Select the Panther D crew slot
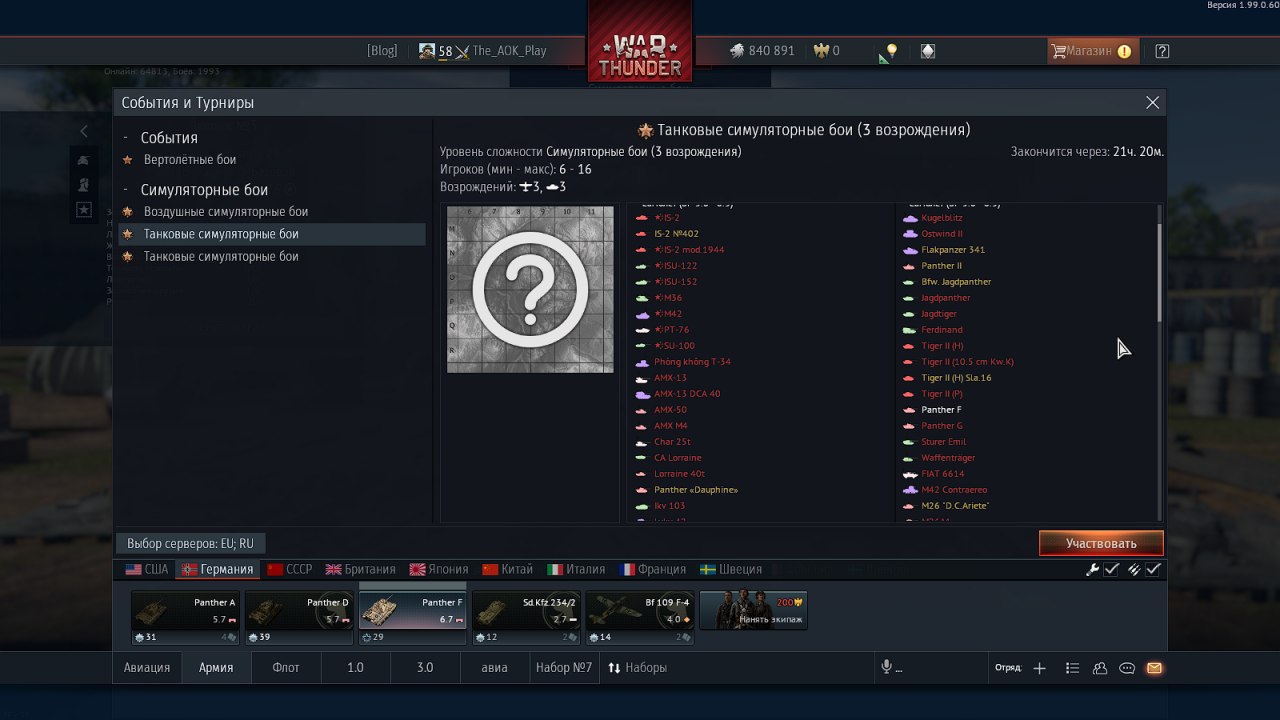1280x720 pixels. coord(299,617)
